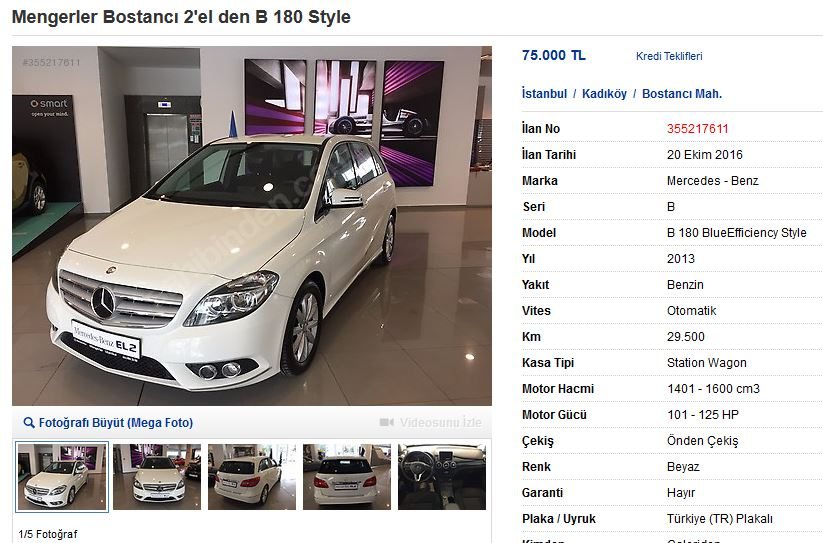Select the İstanbul location link
823x543 pixels.
pyautogui.click(x=544, y=94)
